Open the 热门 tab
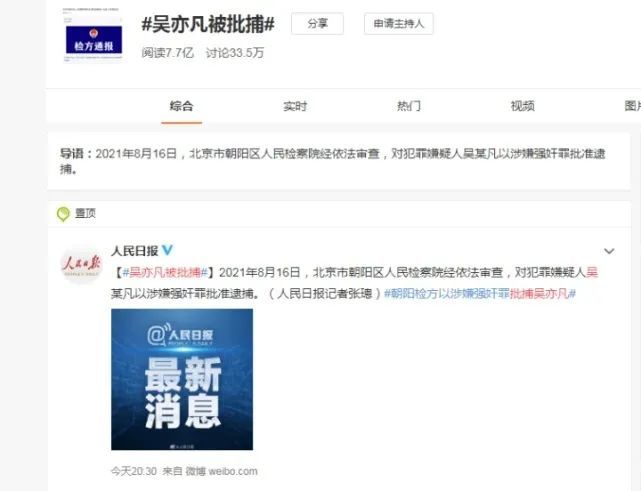641x491 pixels. pyautogui.click(x=408, y=106)
